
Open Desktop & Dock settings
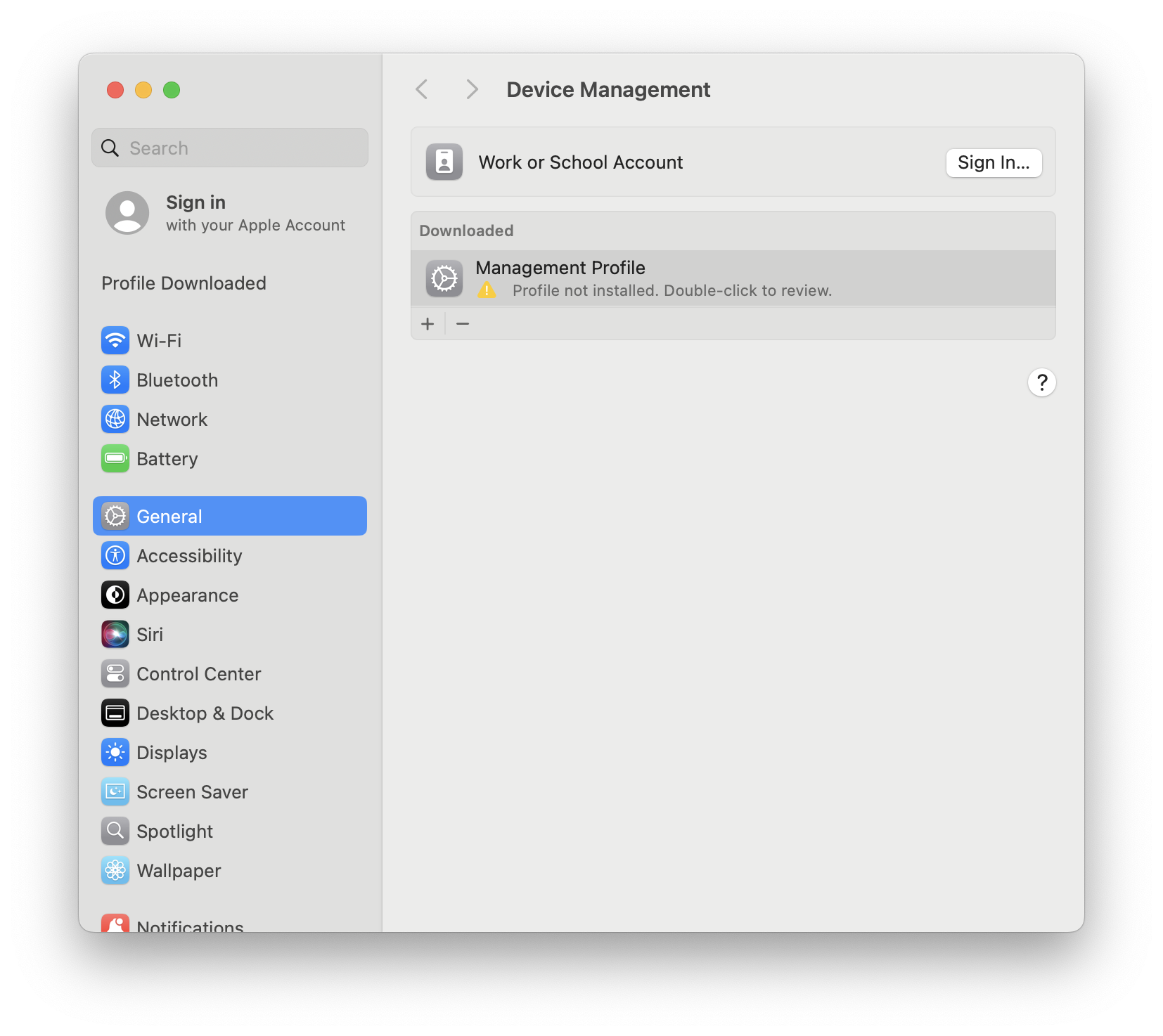pyautogui.click(x=205, y=713)
